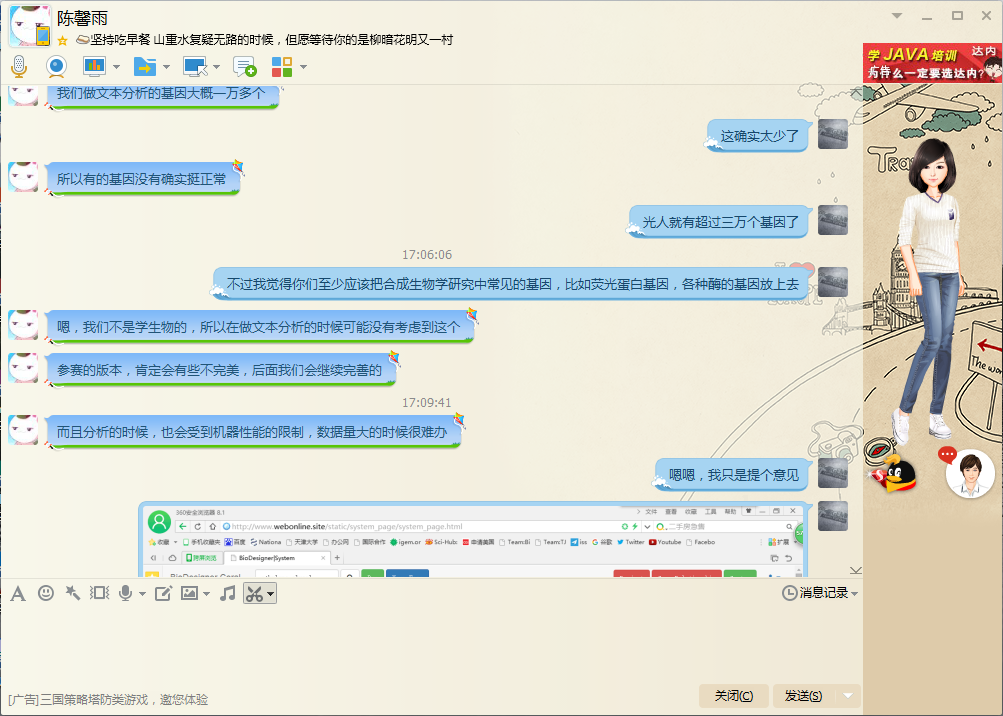Start a video call with the webcam icon
Image resolution: width=1003 pixels, height=716 pixels.
pyautogui.click(x=56, y=67)
